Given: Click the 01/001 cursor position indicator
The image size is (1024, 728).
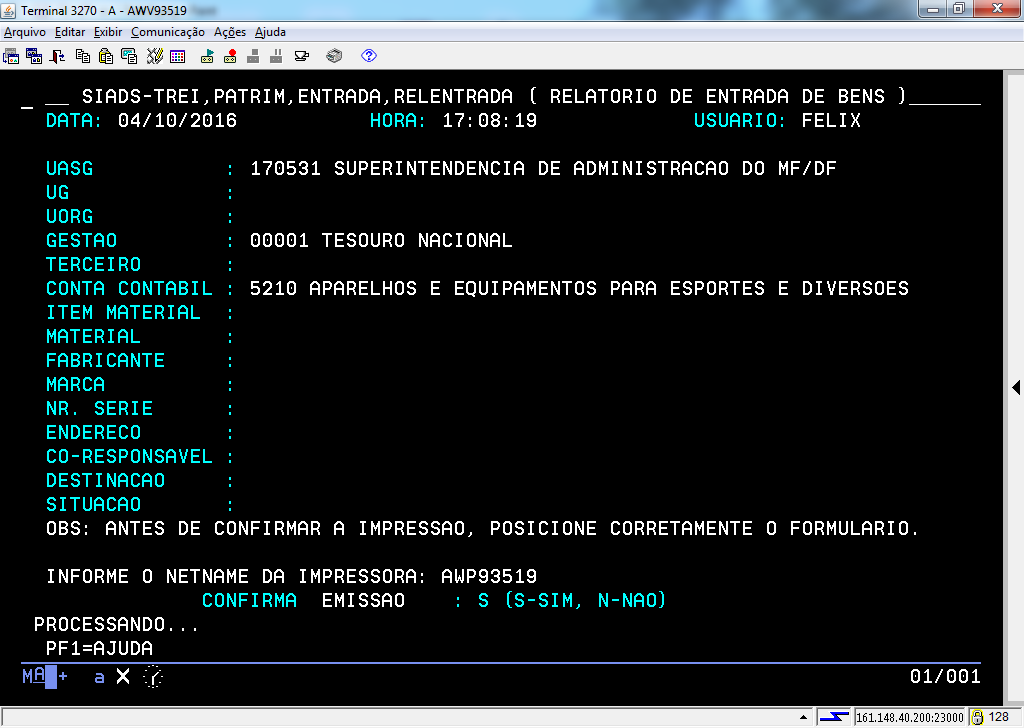Looking at the screenshot, I should coord(945,676).
